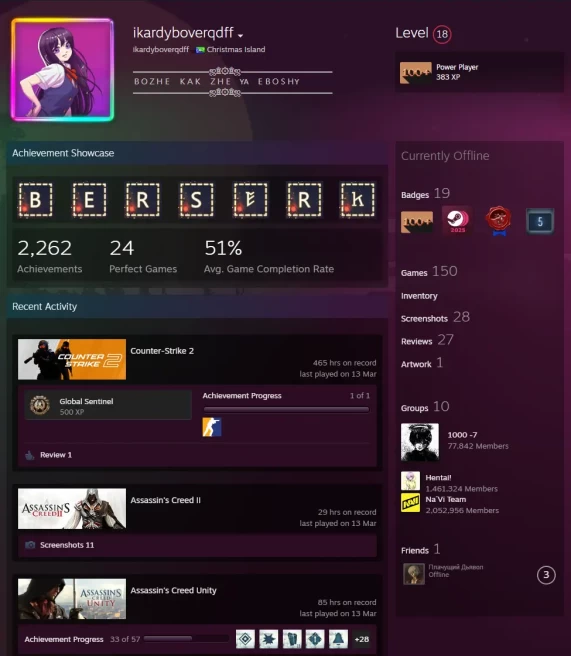571x656 pixels.
Task: Open the Screenshots 11 camera link
Action: tap(59, 545)
